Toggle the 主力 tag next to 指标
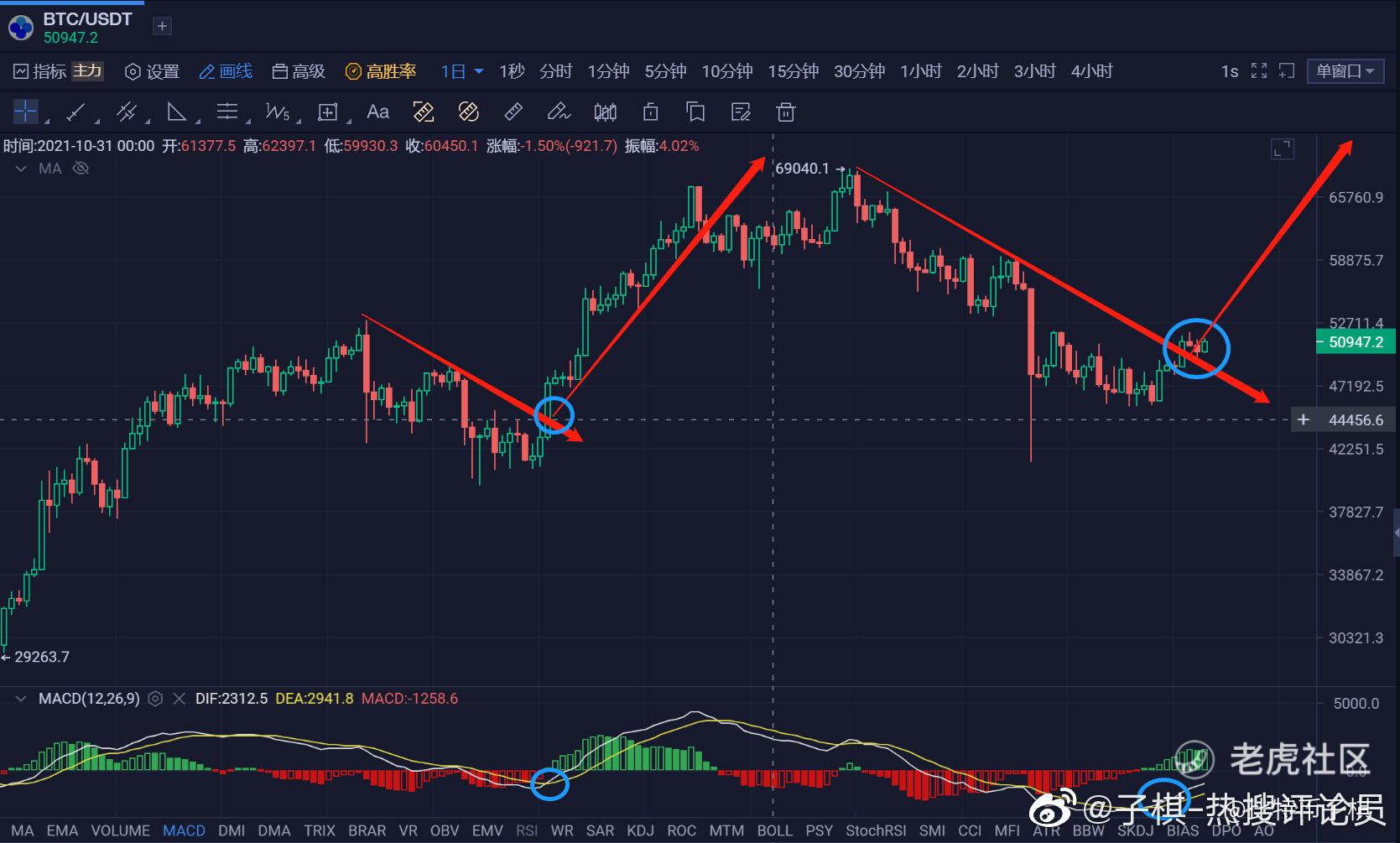 click(87, 71)
